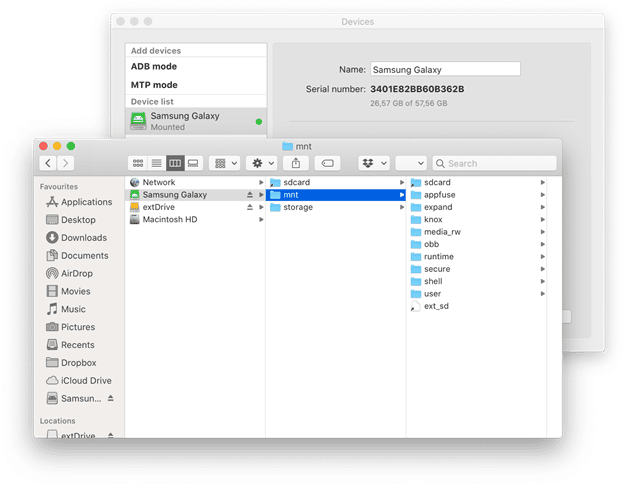Switch Finder to list view
The width and height of the screenshot is (624, 484).
(x=156, y=163)
